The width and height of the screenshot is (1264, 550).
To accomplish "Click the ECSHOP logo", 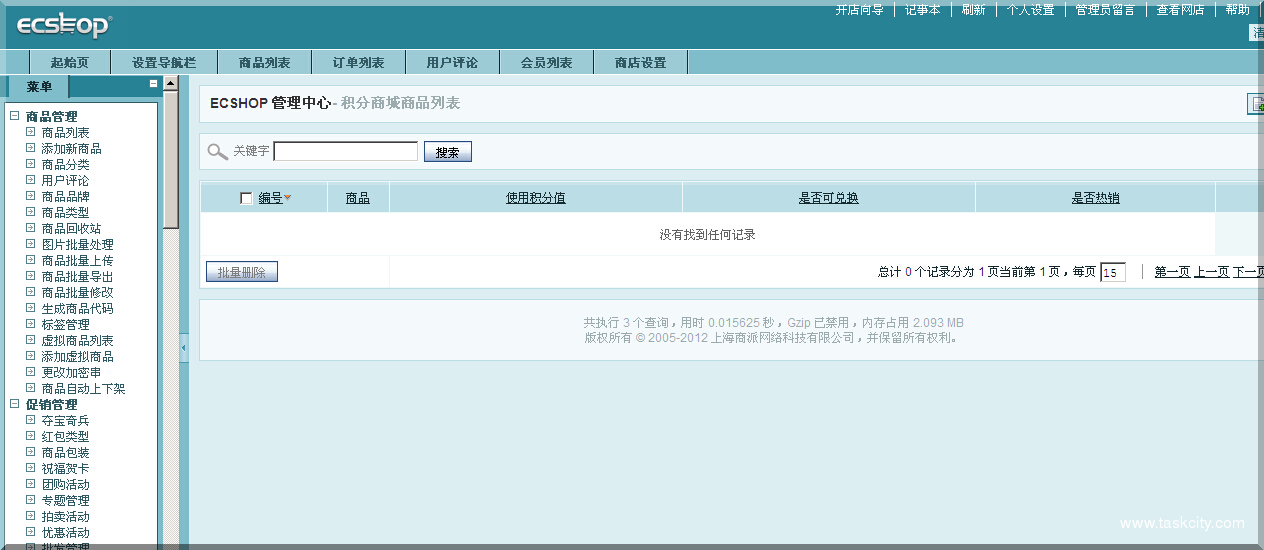I will coord(64,27).
